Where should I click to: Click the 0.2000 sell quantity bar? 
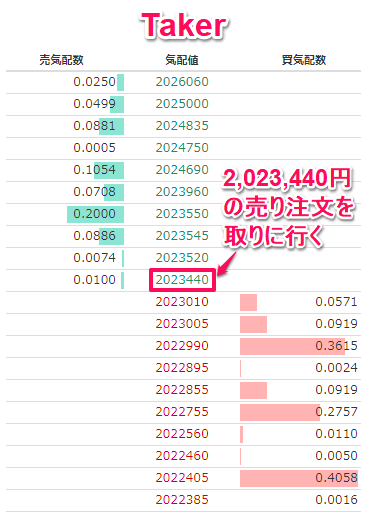coord(95,214)
